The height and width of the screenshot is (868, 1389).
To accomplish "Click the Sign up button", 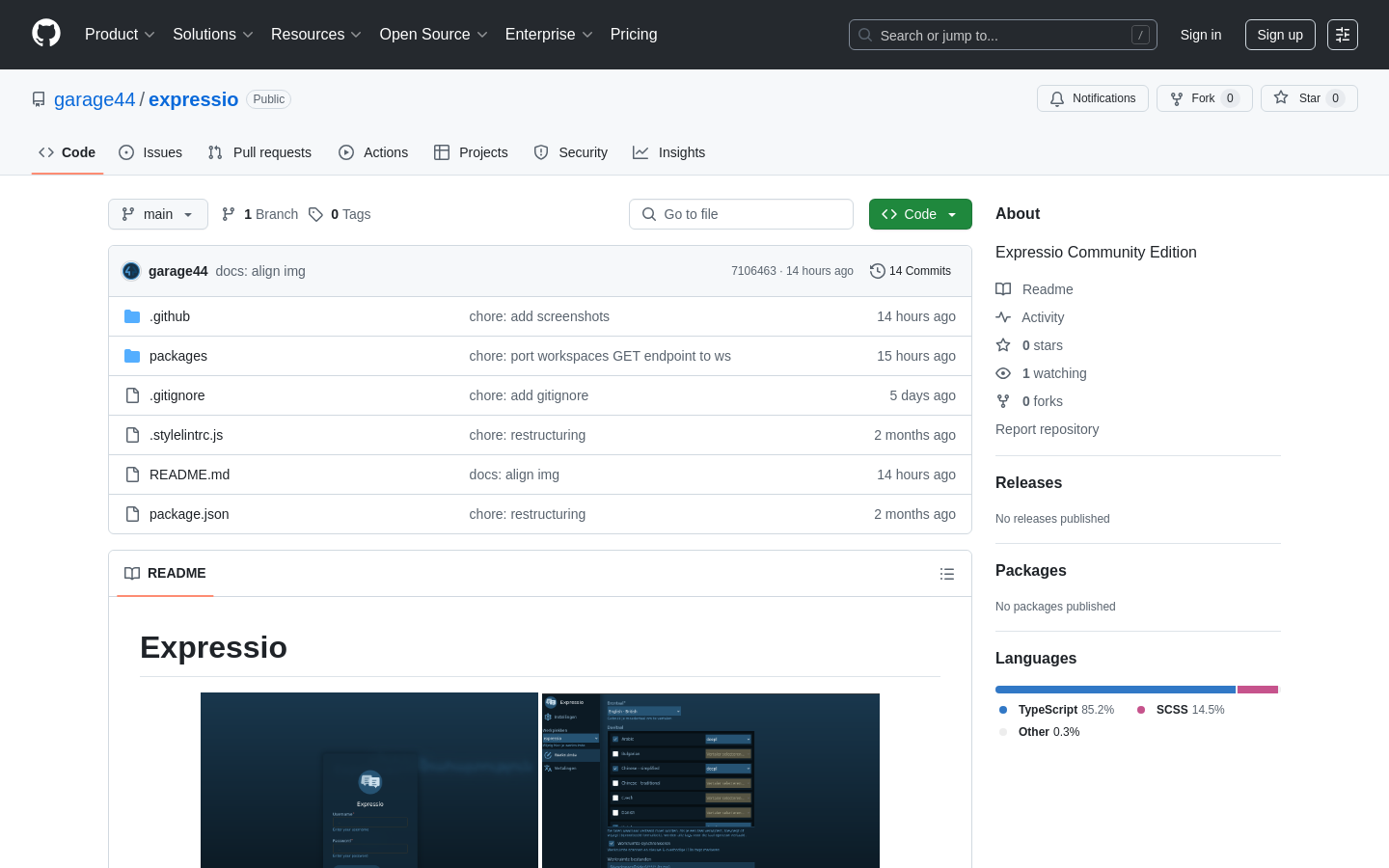I will coord(1280,35).
